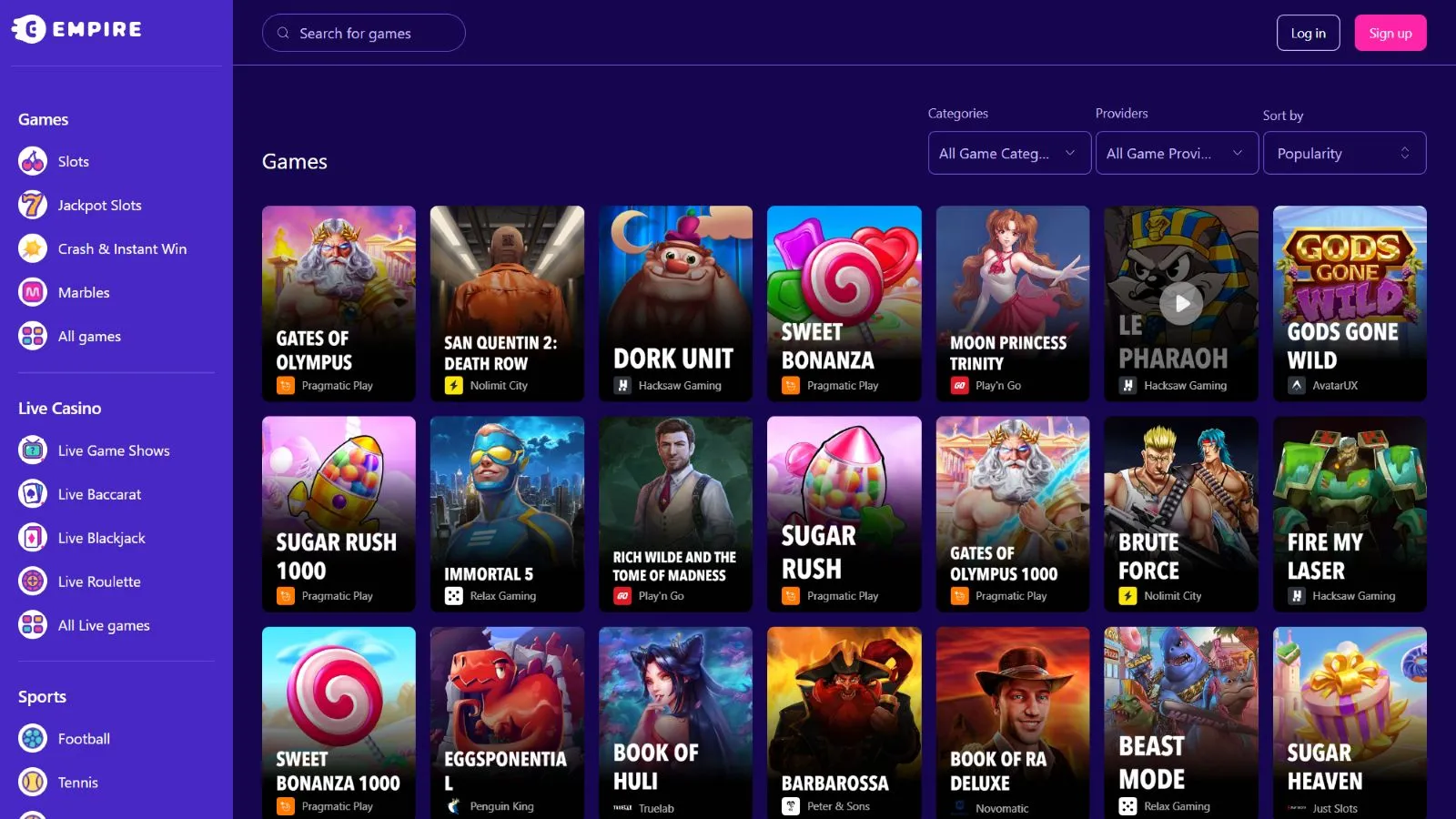1456x819 pixels.
Task: Select the Marbles icon in sidebar
Action: [33, 292]
